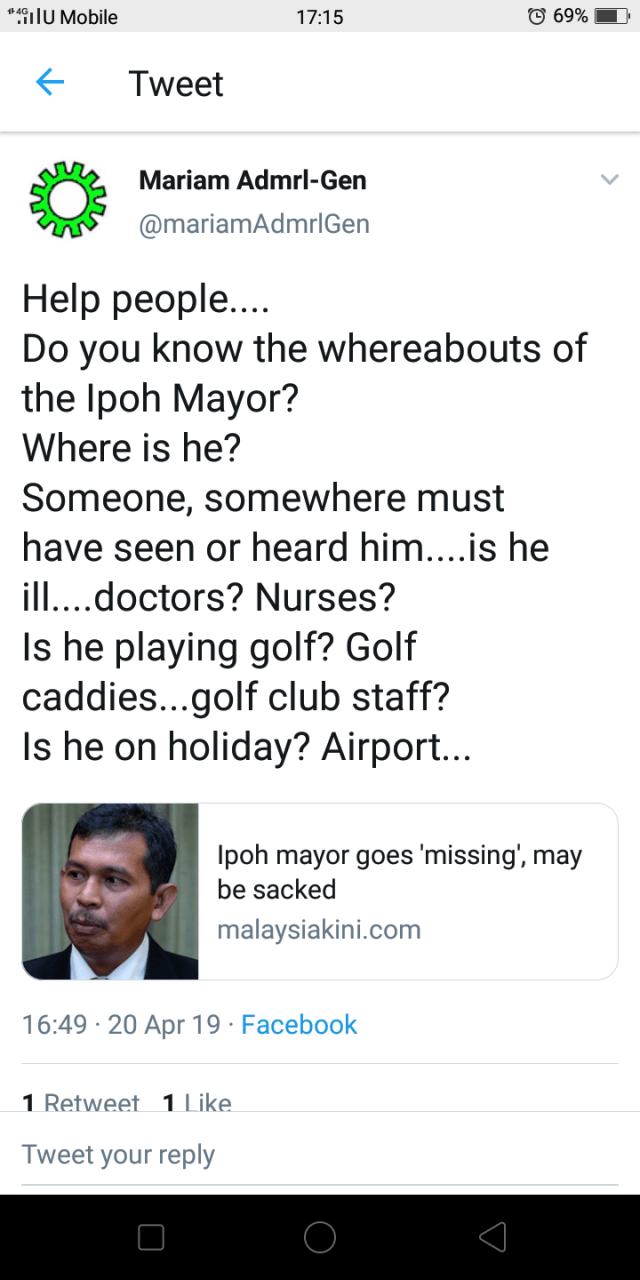Tap the Tweet header title
Image resolution: width=640 pixels, height=1280 pixels.
176,84
